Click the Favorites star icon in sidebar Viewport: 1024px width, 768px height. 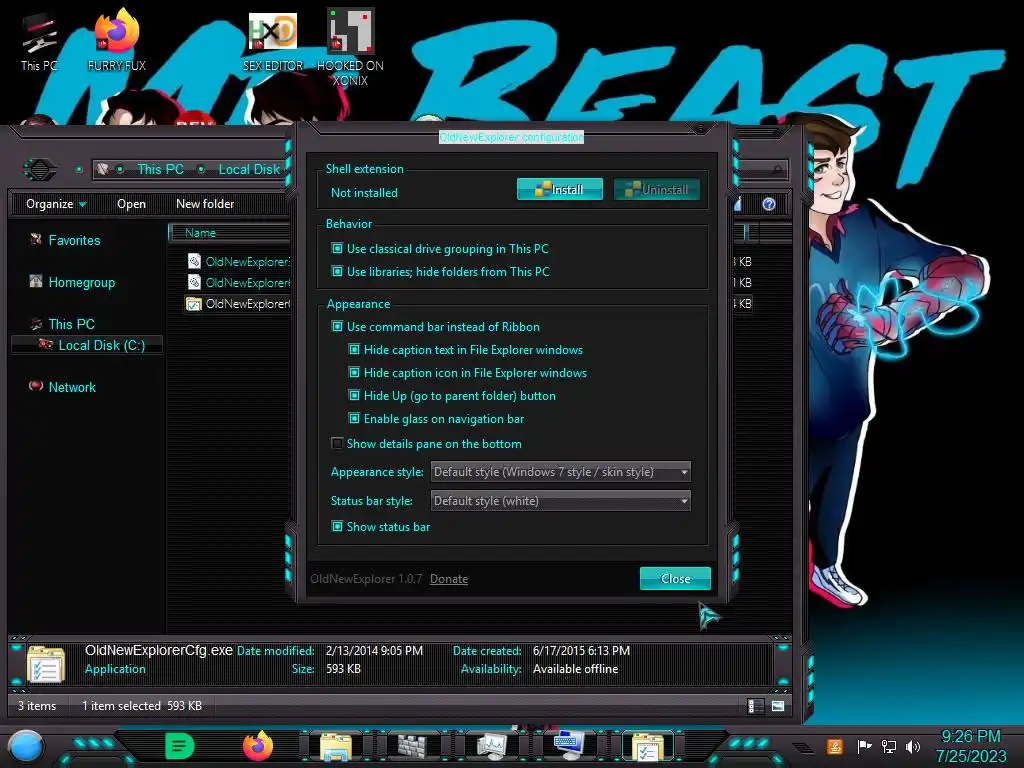point(36,240)
